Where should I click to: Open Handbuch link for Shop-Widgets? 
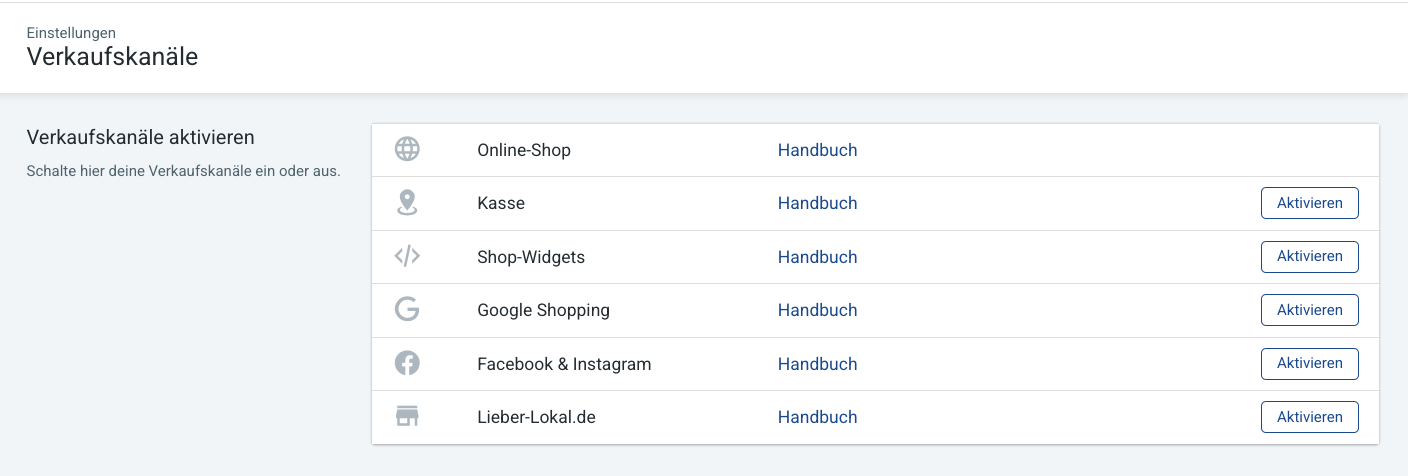click(x=818, y=257)
